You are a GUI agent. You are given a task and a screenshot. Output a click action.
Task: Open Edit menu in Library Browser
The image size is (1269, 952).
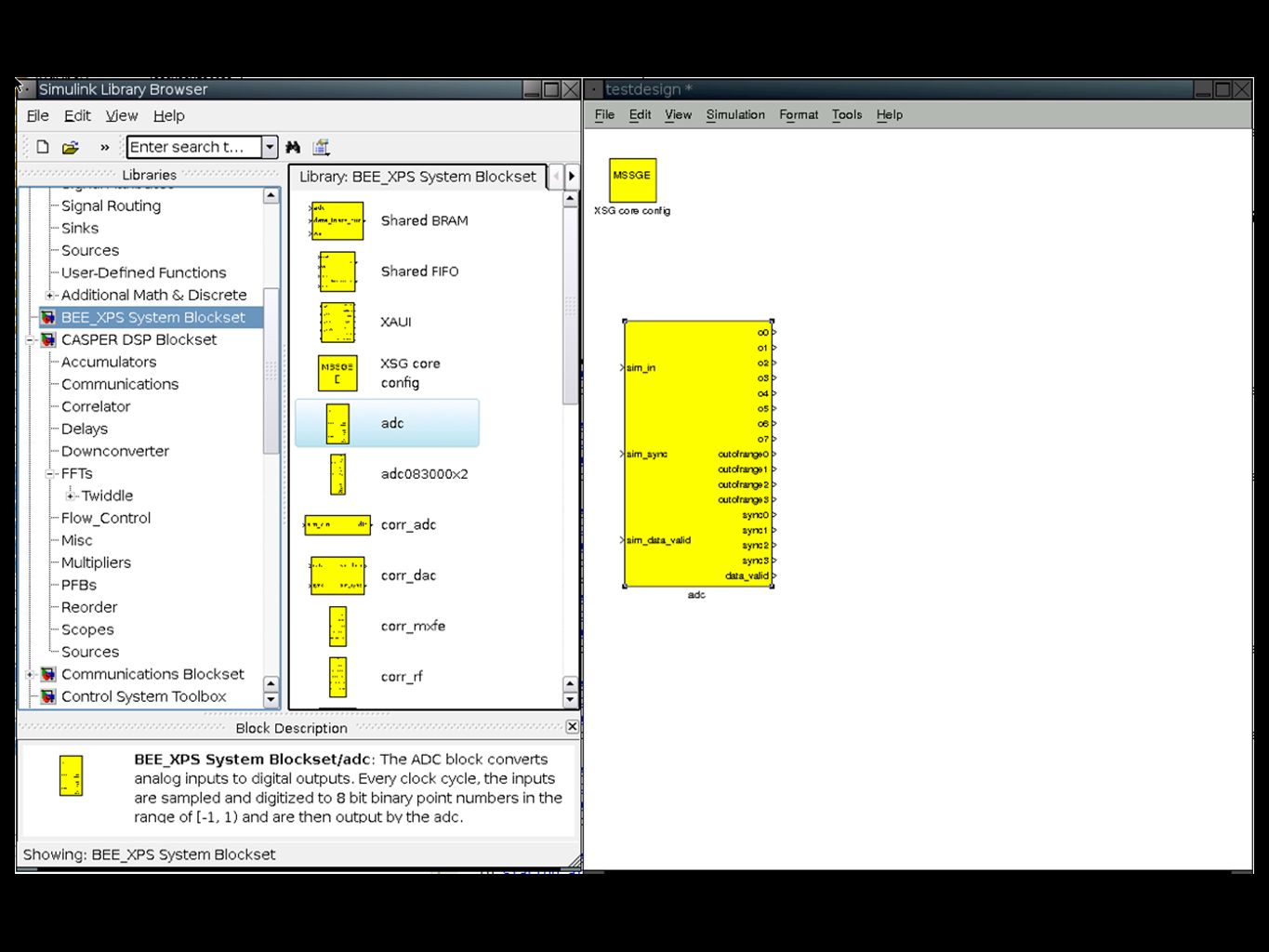(x=77, y=115)
